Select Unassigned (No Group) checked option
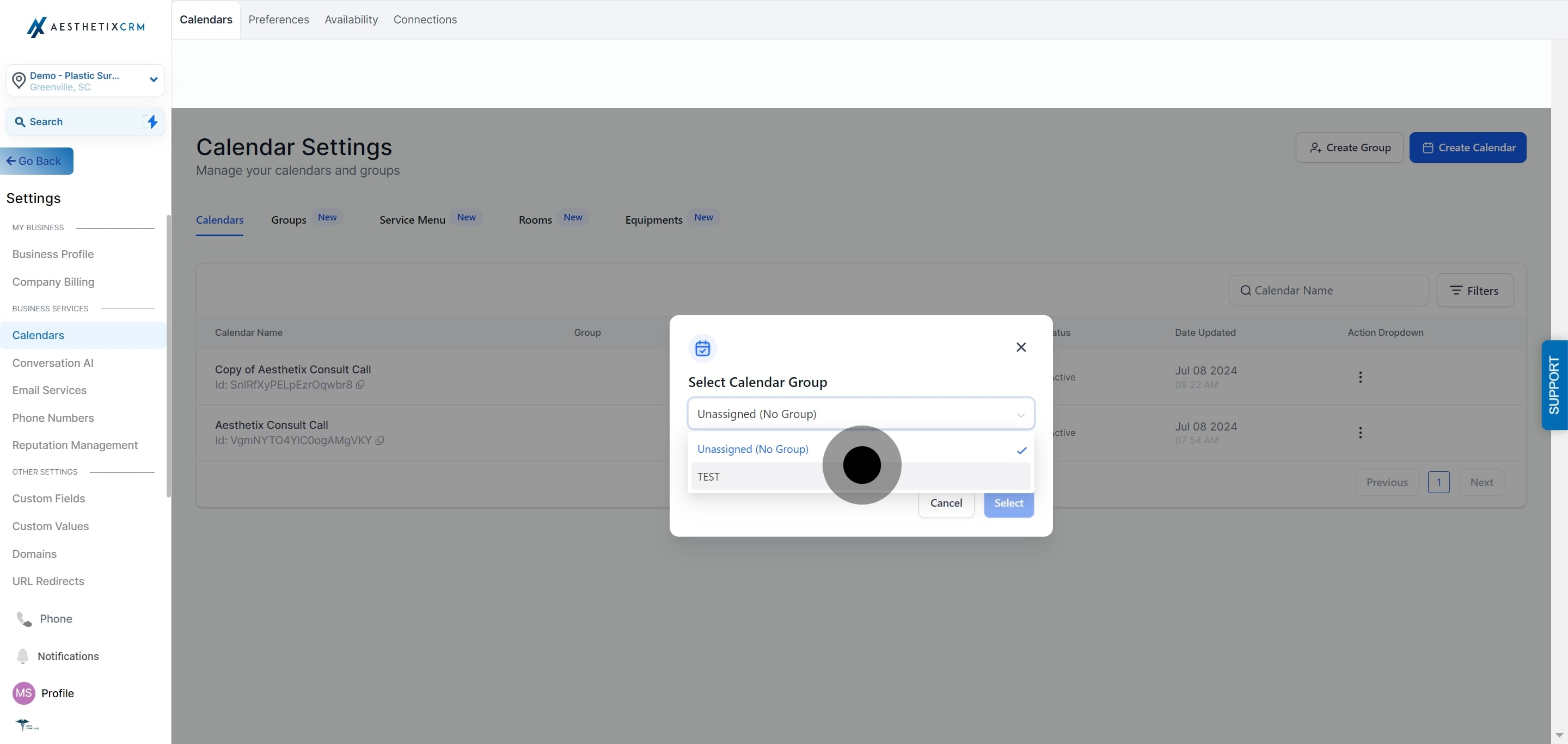 (753, 449)
